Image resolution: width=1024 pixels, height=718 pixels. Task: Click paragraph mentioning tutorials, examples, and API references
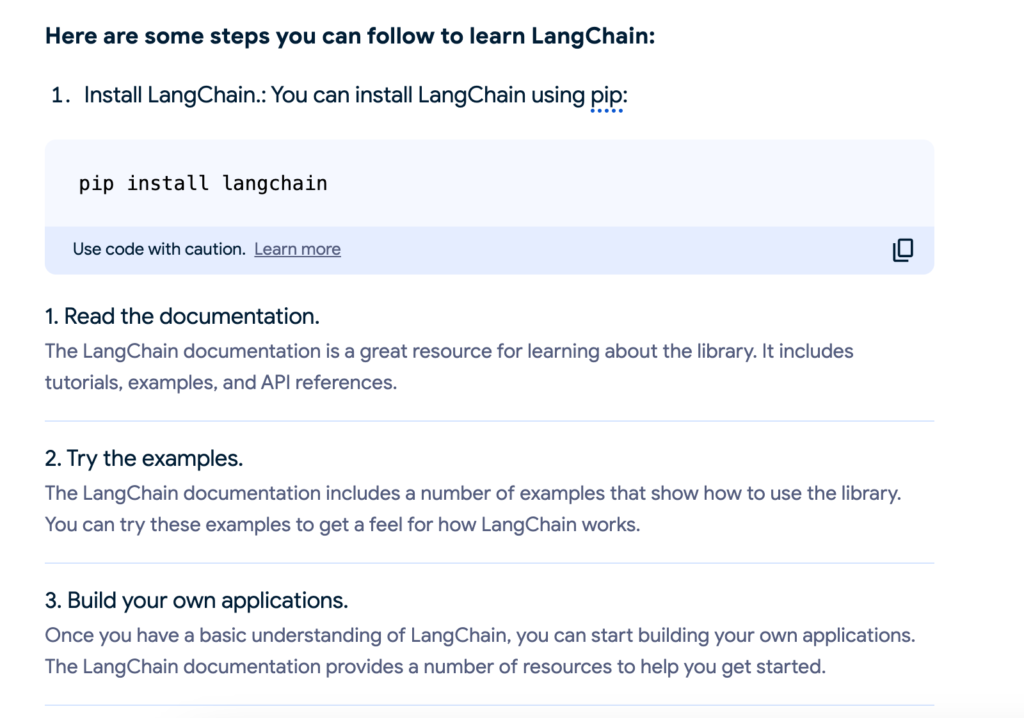pos(449,367)
